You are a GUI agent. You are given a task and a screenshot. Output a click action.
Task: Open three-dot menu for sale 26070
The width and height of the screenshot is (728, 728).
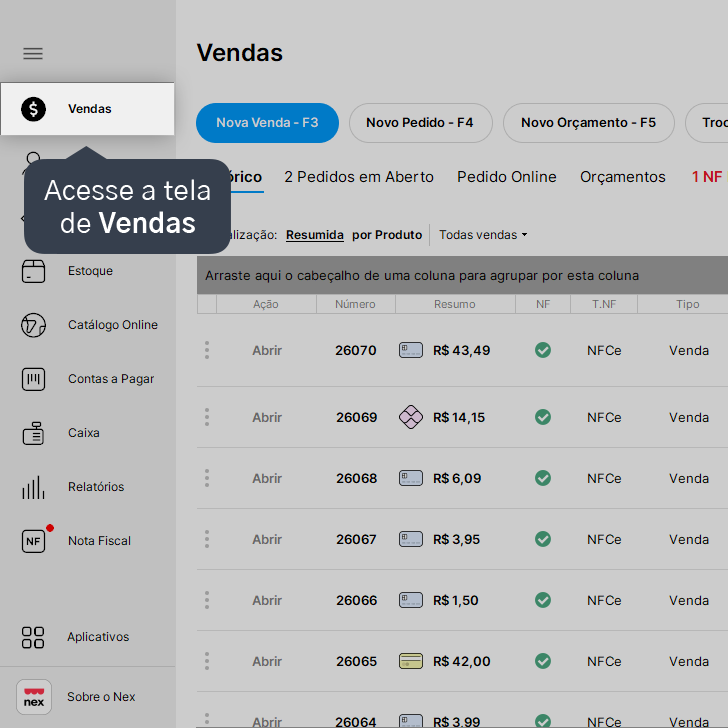click(207, 350)
